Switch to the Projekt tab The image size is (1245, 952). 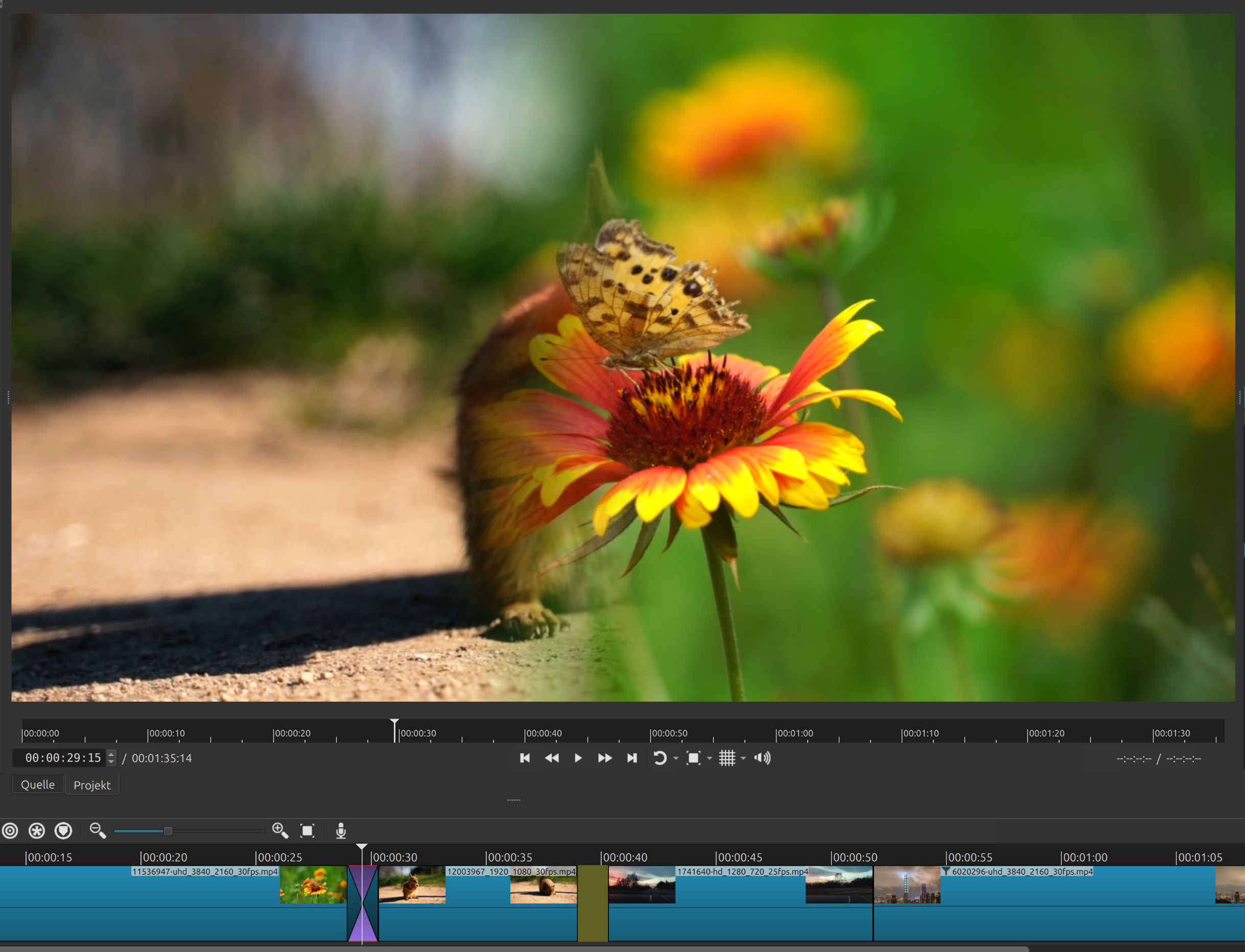92,786
